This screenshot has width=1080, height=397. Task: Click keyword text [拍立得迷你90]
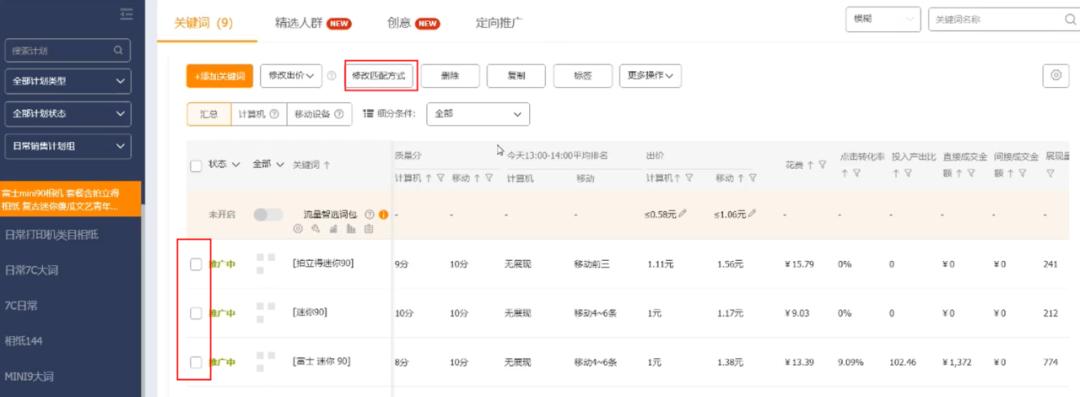(x=323, y=263)
